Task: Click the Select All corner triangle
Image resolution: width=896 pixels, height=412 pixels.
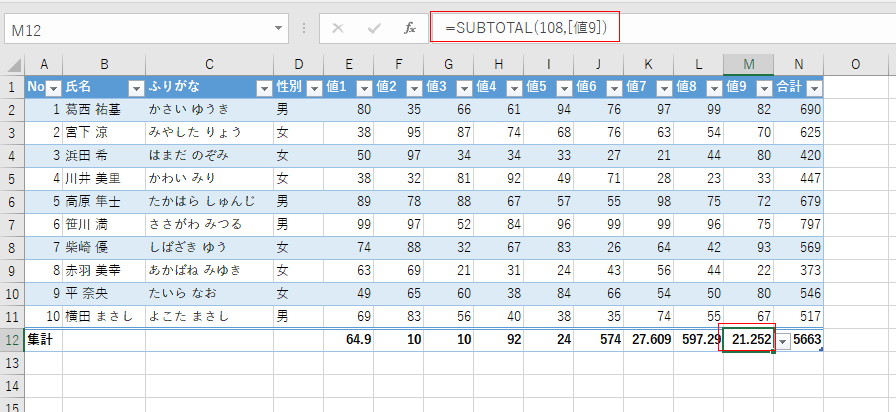Action: tap(12, 64)
